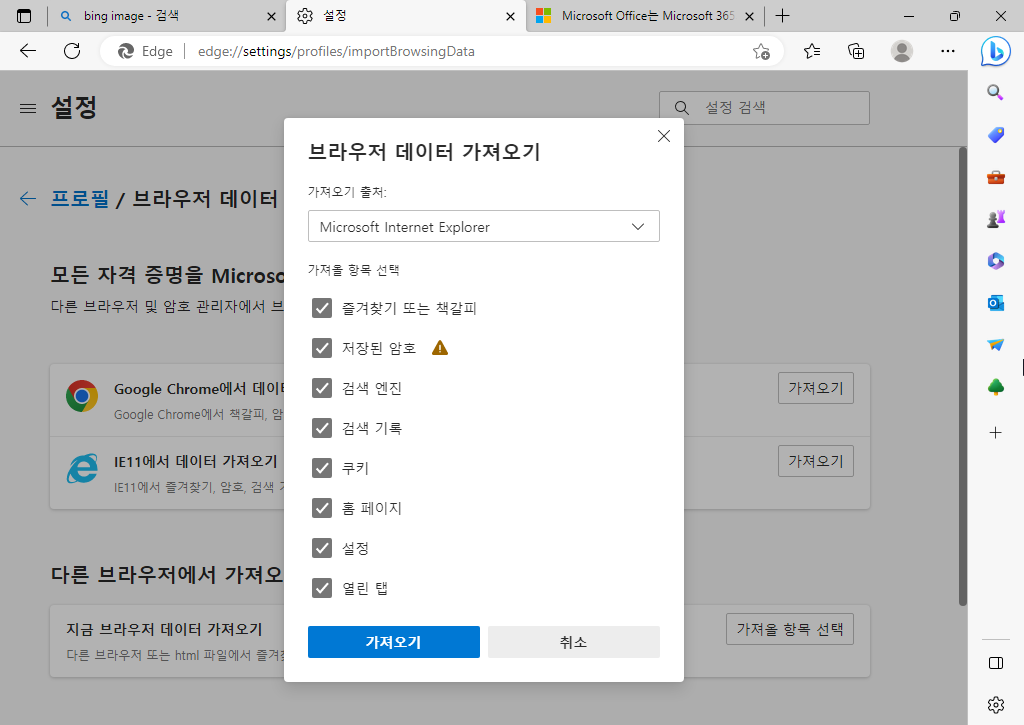
Task: Open the Settings and more ellipsis menu
Action: (x=948, y=51)
